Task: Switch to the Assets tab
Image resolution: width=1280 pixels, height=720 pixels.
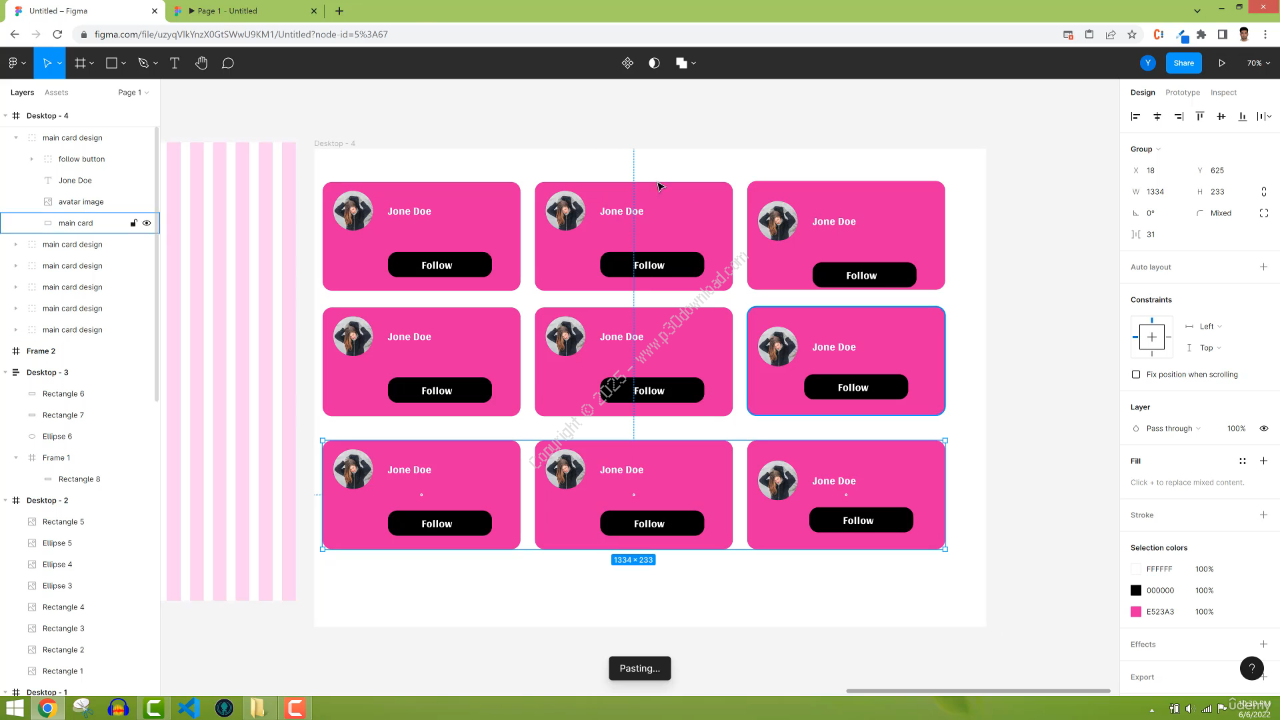Action: pyautogui.click(x=56, y=92)
